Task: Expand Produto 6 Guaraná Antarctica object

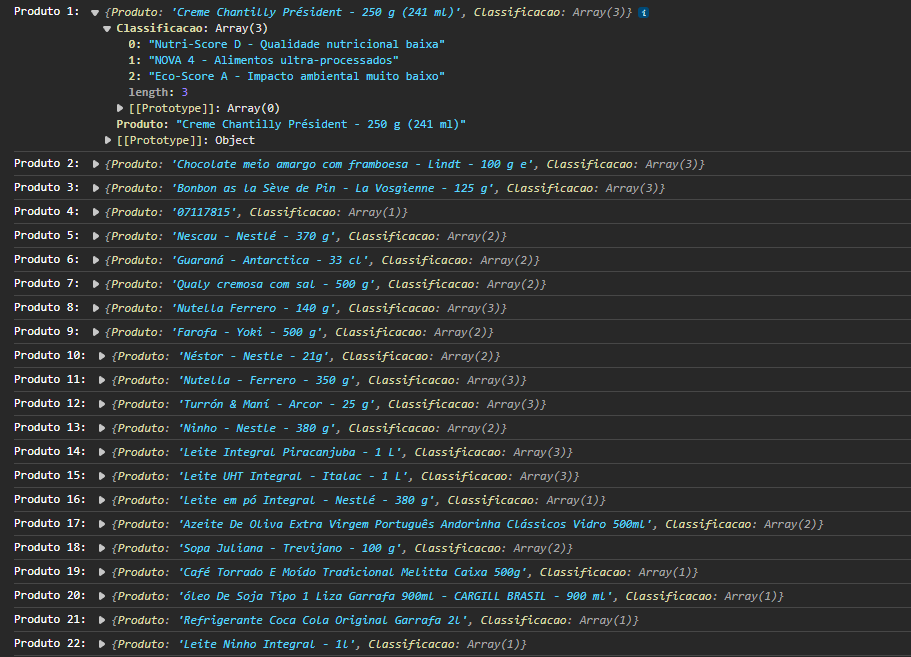Action: pyautogui.click(x=96, y=260)
